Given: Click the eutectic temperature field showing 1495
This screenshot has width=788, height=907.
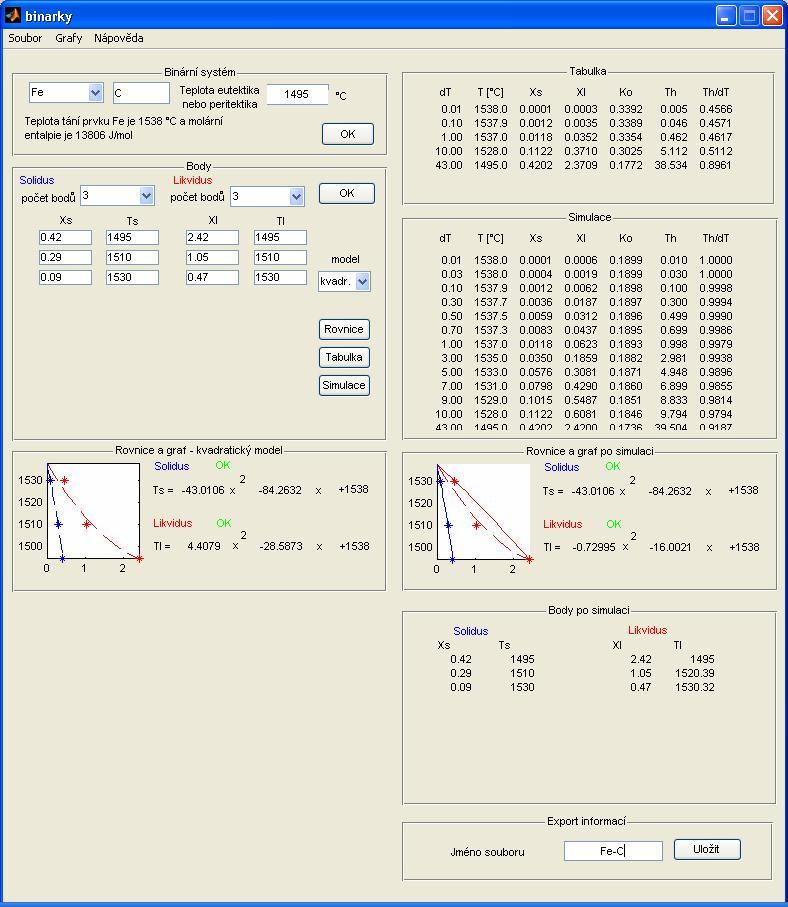Looking at the screenshot, I should point(297,94).
